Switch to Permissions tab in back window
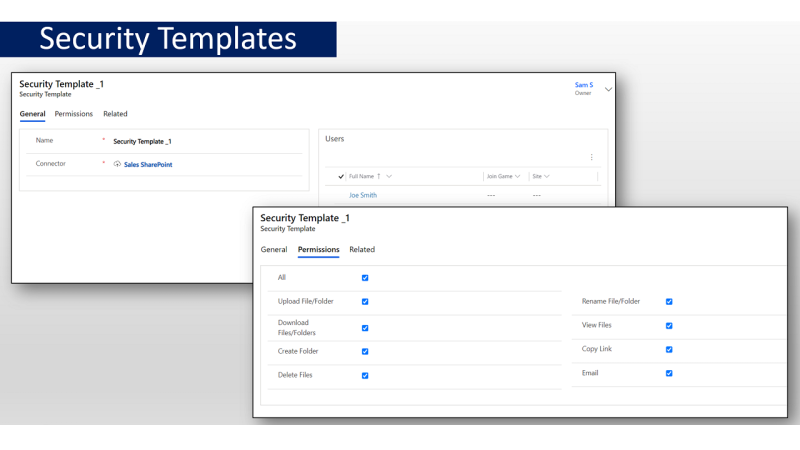 [x=73, y=114]
